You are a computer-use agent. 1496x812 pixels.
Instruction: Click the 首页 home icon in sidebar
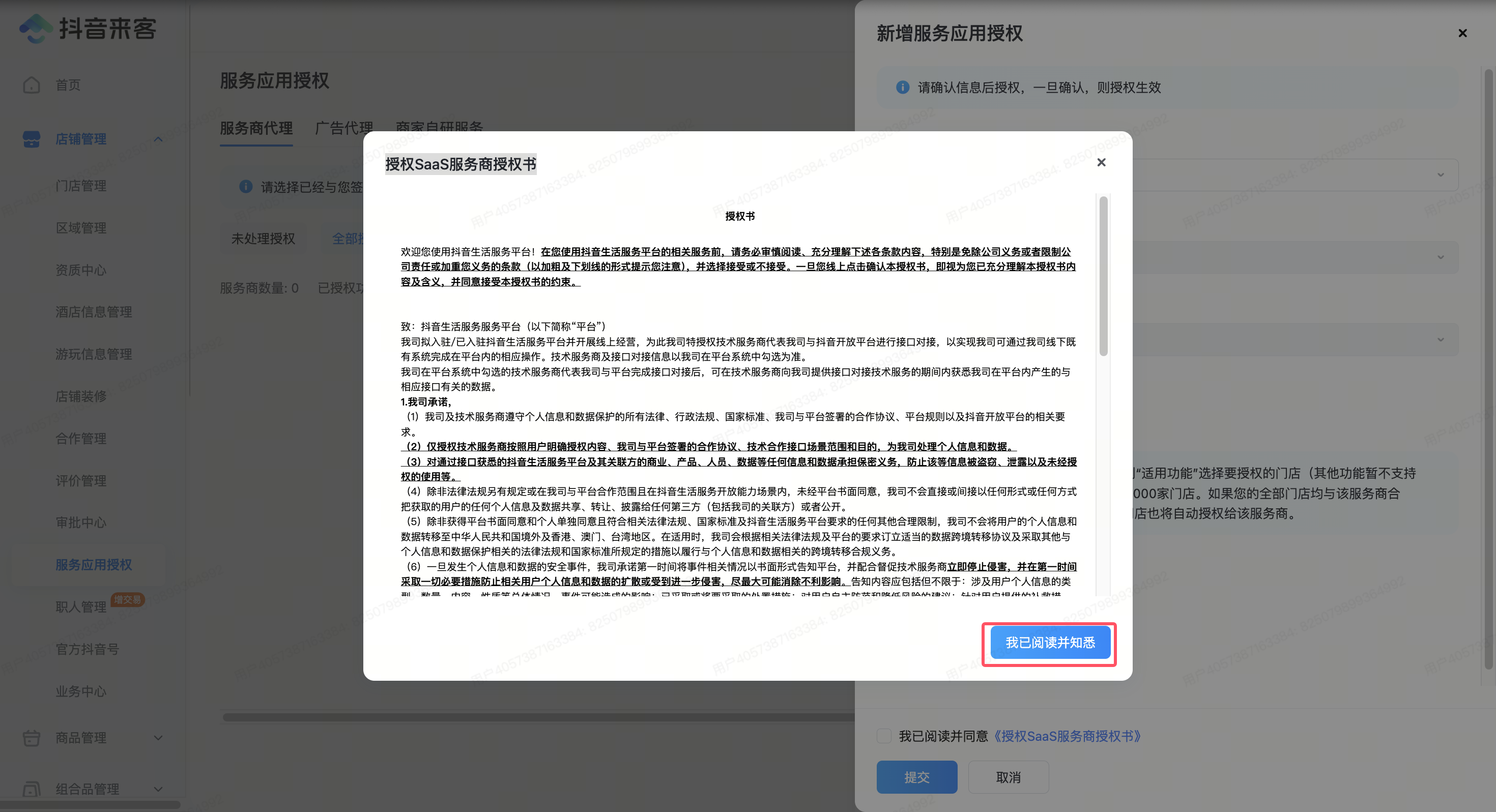coord(32,85)
